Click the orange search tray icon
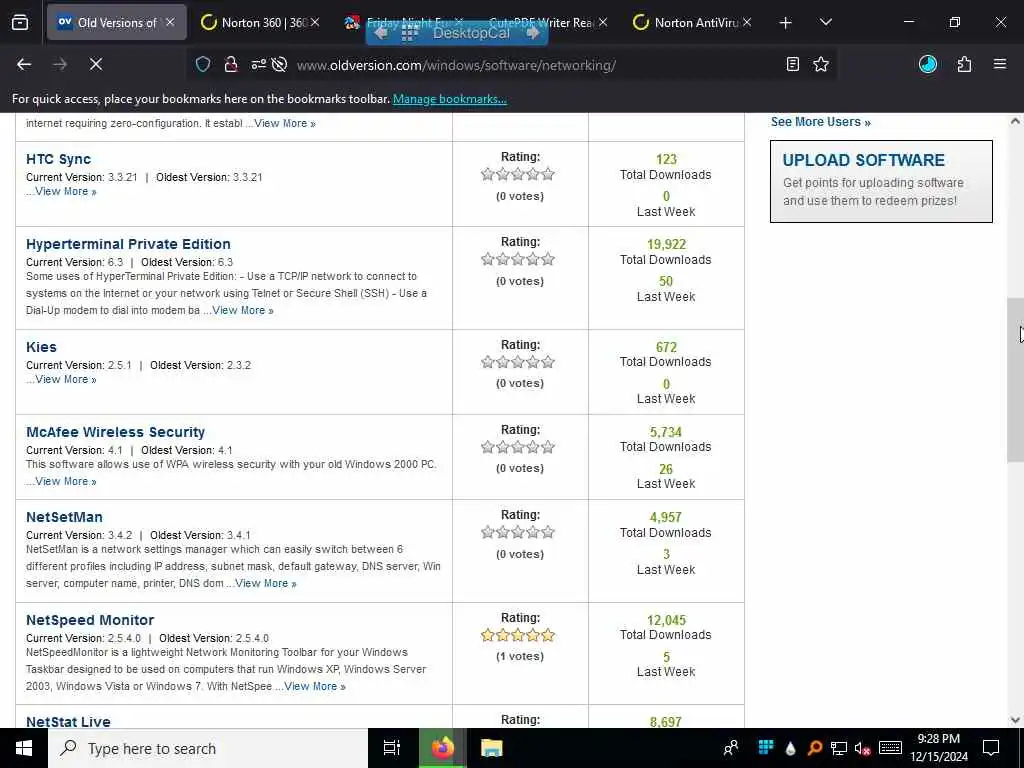Image resolution: width=1024 pixels, height=768 pixels. point(814,749)
